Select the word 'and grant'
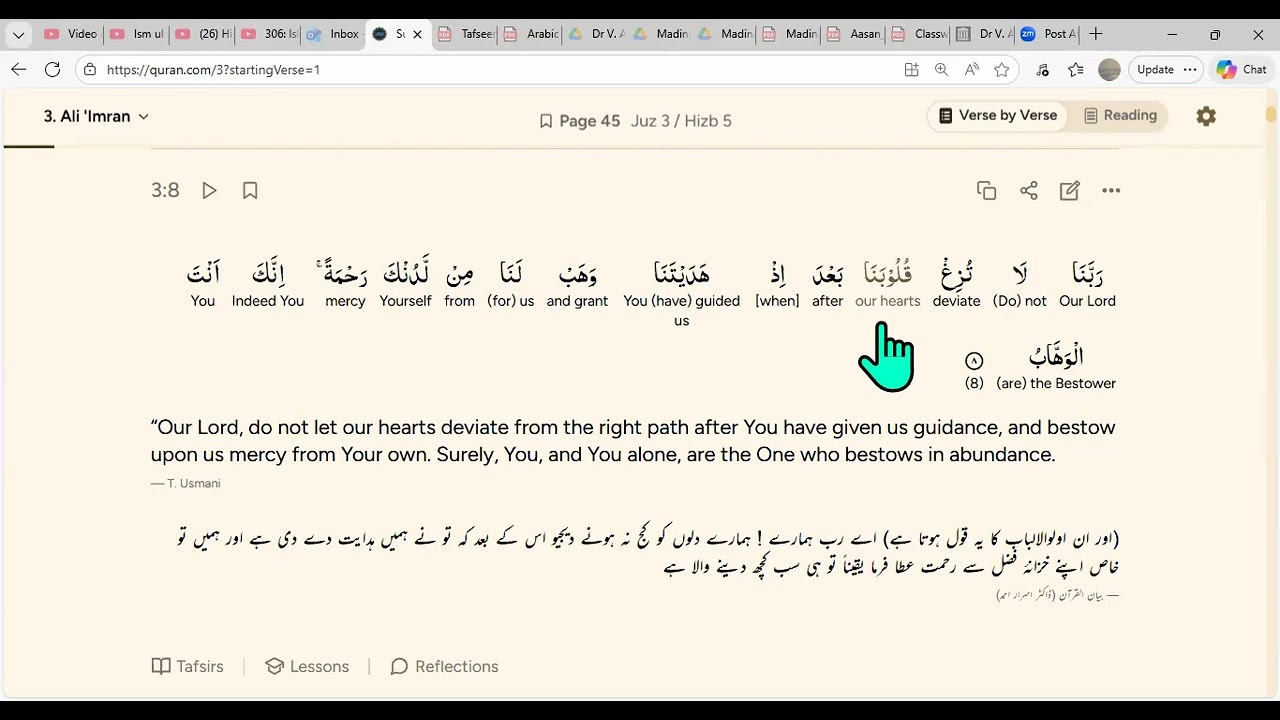This screenshot has width=1280, height=720. [x=577, y=283]
